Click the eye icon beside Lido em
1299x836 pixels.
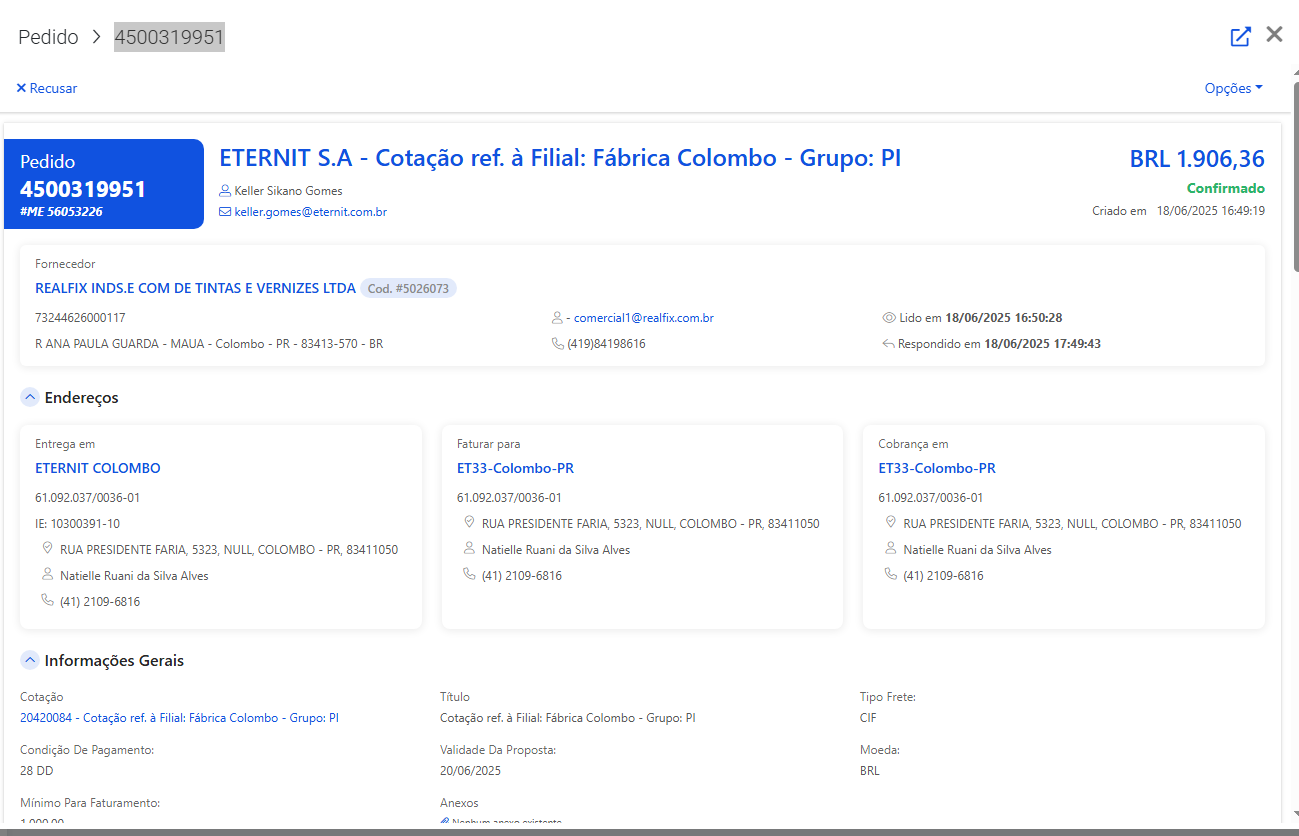pyautogui.click(x=888, y=318)
